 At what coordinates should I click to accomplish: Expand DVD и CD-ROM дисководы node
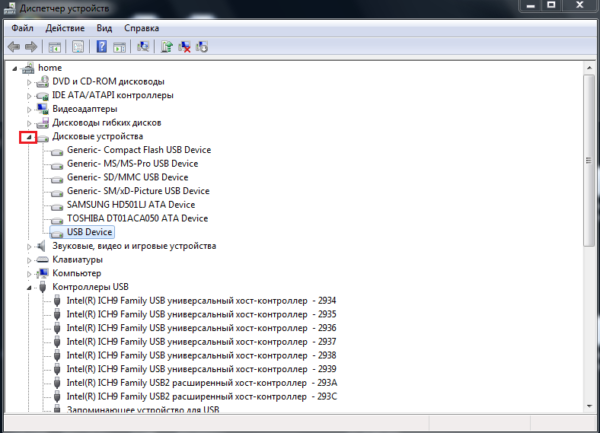point(29,82)
